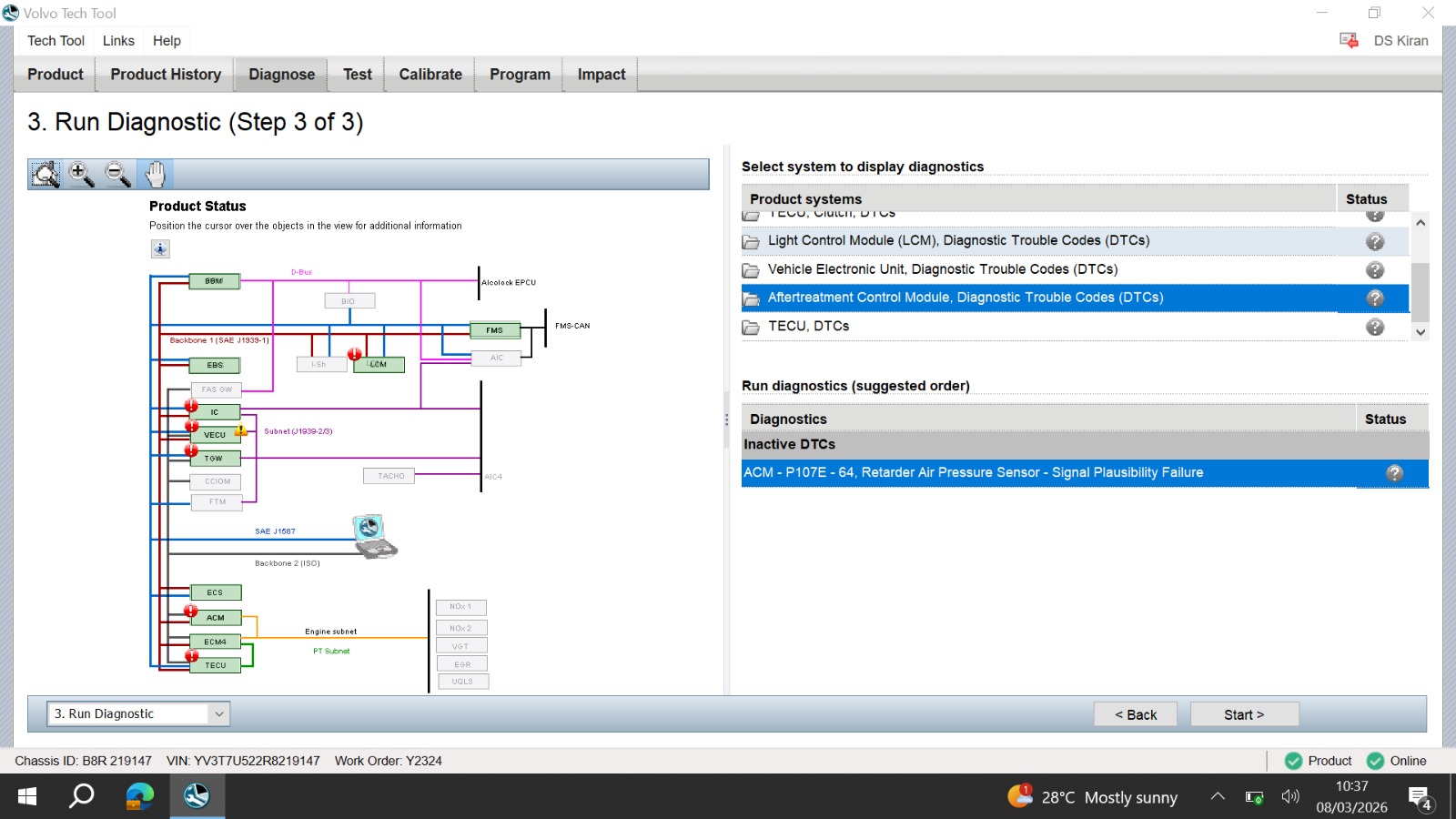Switch to the Calibrate tab
Viewport: 1456px width, 819px height.
[x=430, y=75]
